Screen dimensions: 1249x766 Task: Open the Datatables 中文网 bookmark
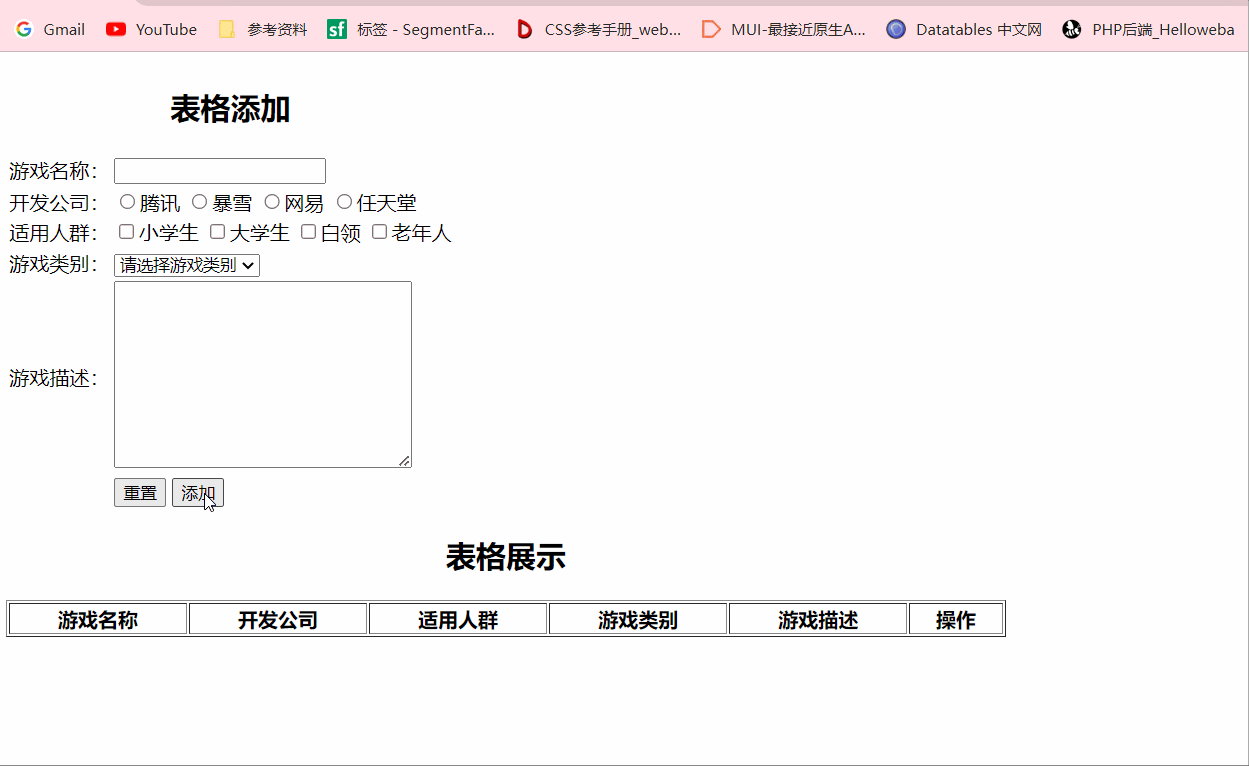click(x=964, y=30)
